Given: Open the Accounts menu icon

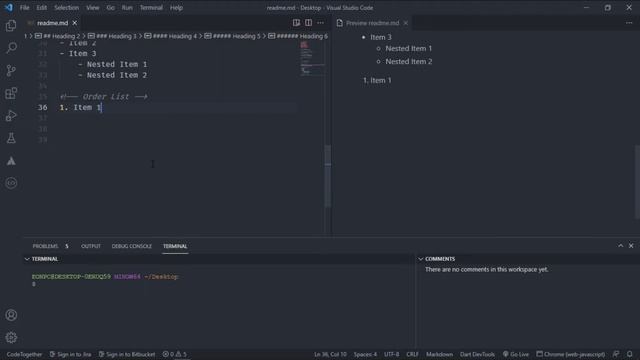Looking at the screenshot, I should click(x=11, y=315).
